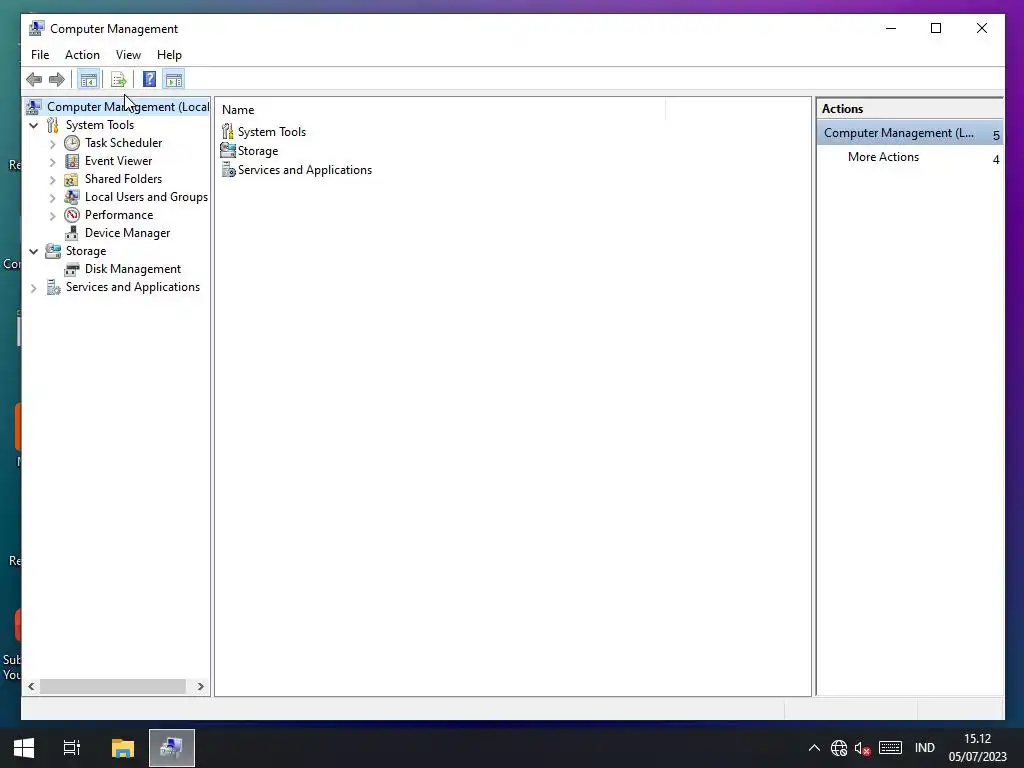Click the Device Manager icon in tree

(x=72, y=233)
